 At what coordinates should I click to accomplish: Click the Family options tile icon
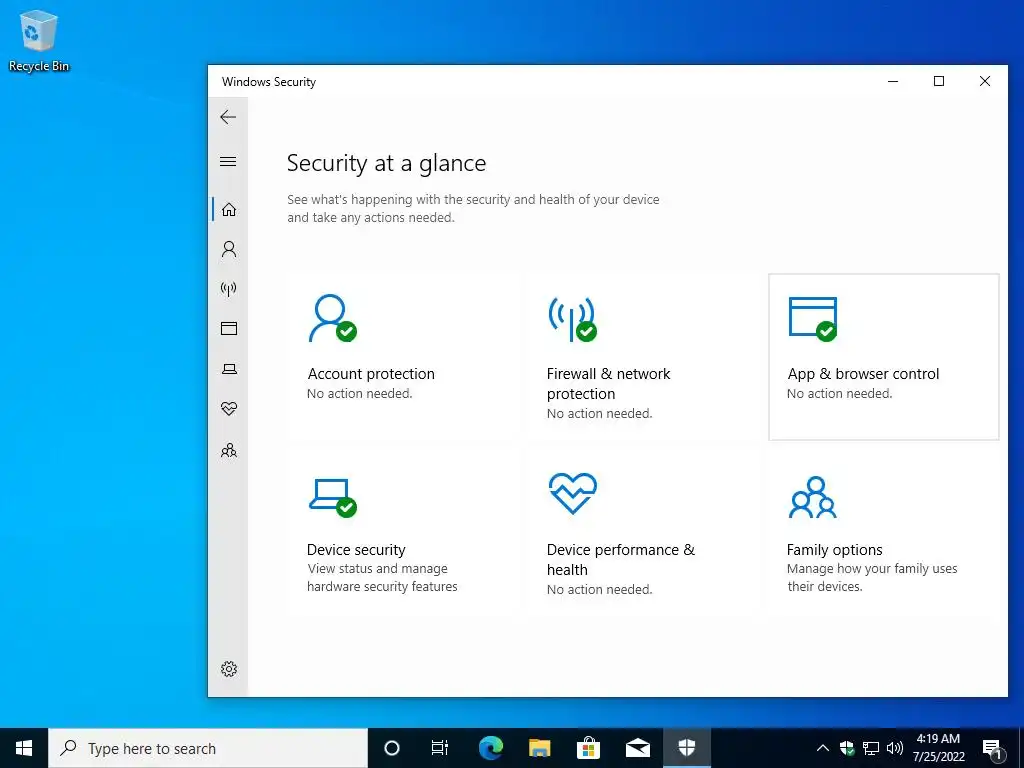[812, 497]
